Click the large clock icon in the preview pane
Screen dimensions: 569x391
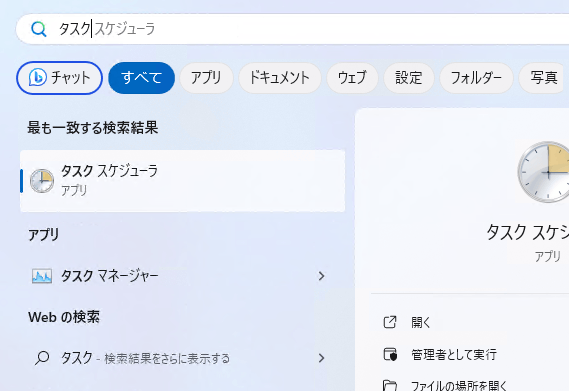click(x=544, y=172)
